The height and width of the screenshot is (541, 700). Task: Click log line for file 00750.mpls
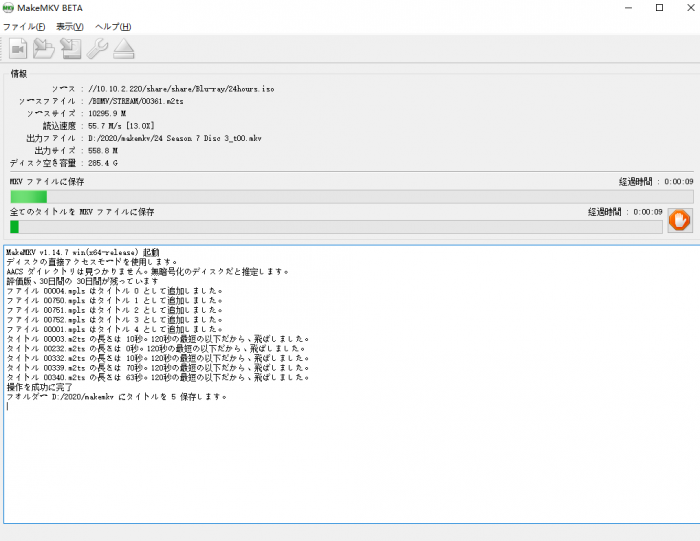114,300
